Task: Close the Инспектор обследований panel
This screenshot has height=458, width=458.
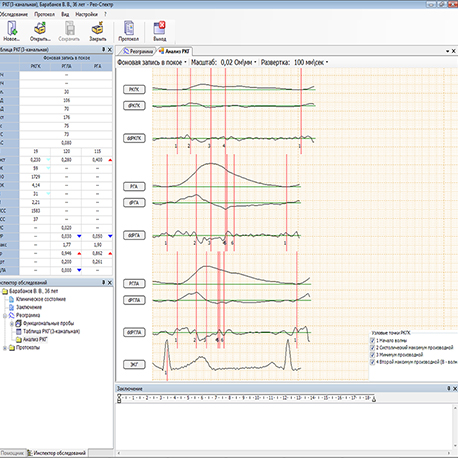Action: point(110,282)
